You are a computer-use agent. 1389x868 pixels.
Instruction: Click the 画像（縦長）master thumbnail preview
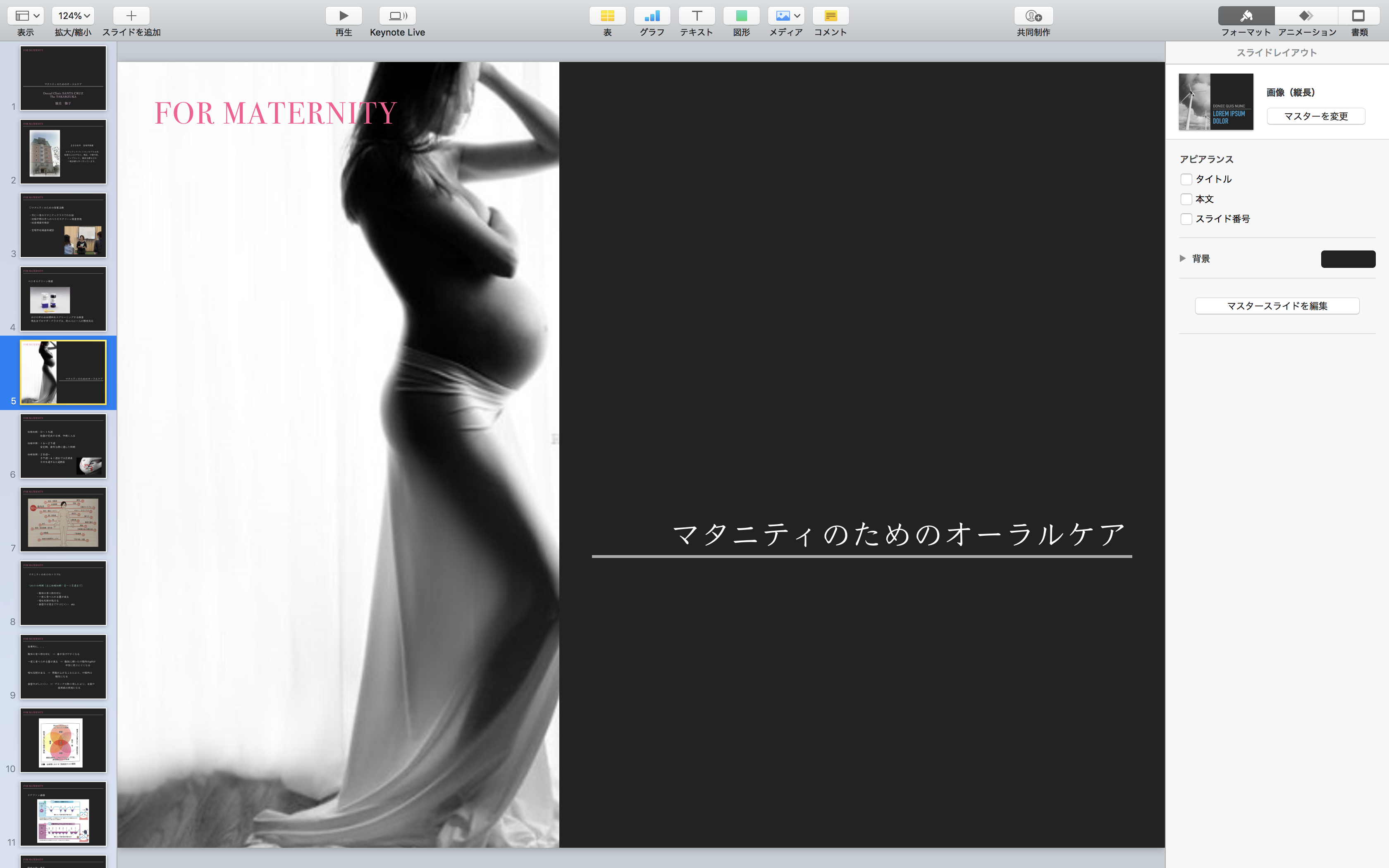click(x=1216, y=102)
